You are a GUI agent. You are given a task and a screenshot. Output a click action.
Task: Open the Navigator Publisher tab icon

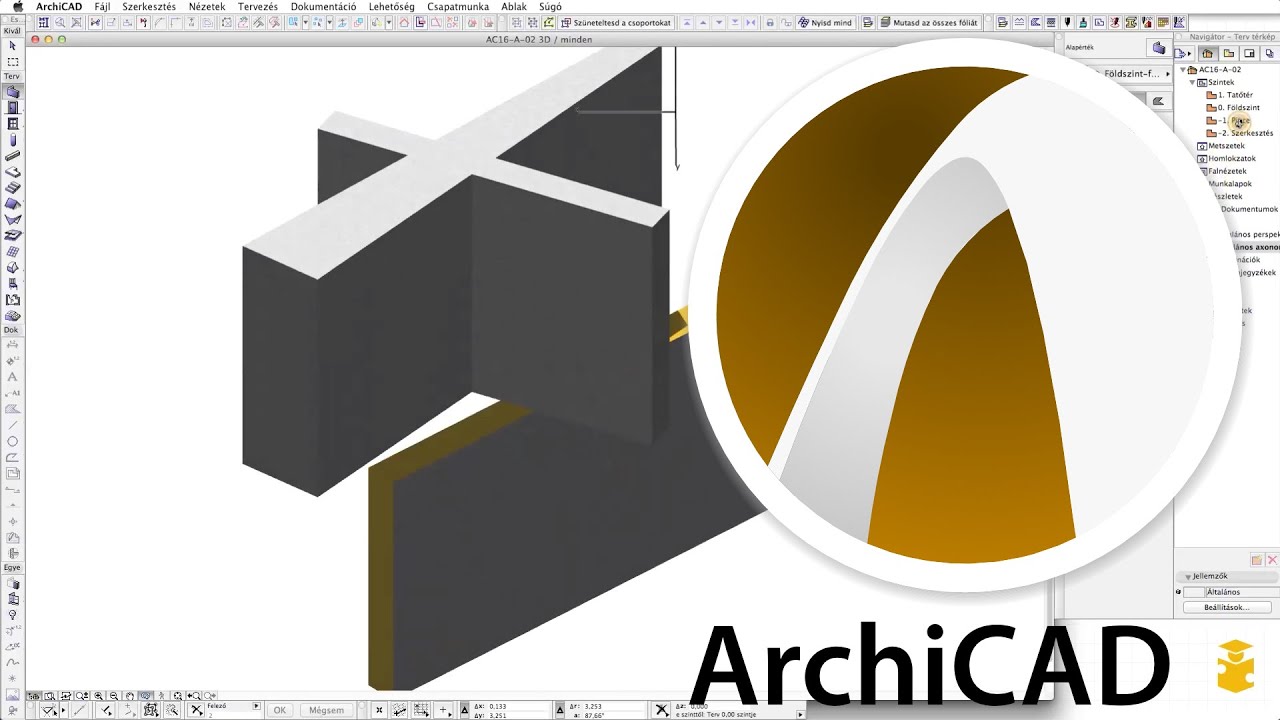(1270, 53)
